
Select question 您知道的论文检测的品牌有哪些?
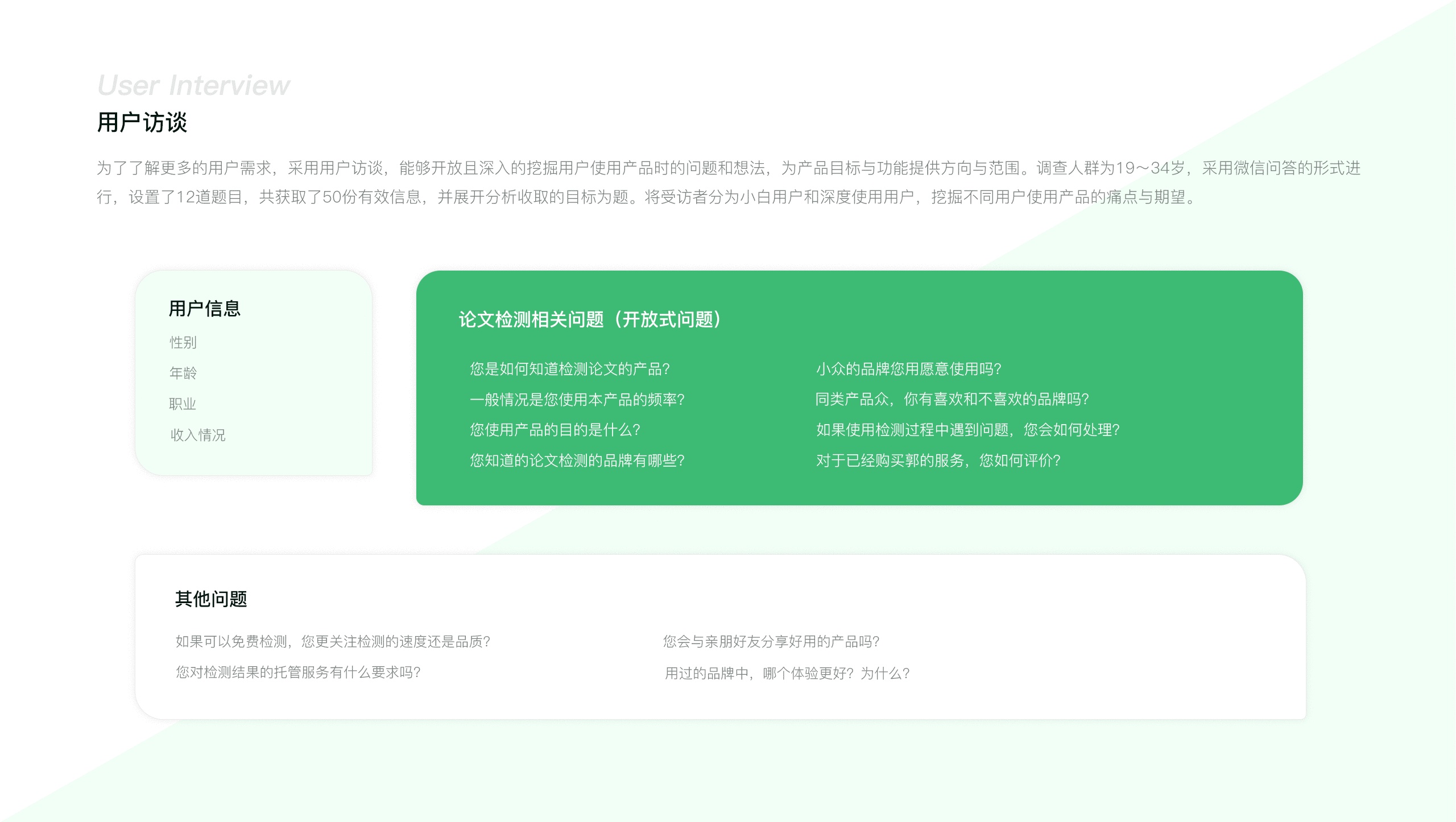click(577, 460)
